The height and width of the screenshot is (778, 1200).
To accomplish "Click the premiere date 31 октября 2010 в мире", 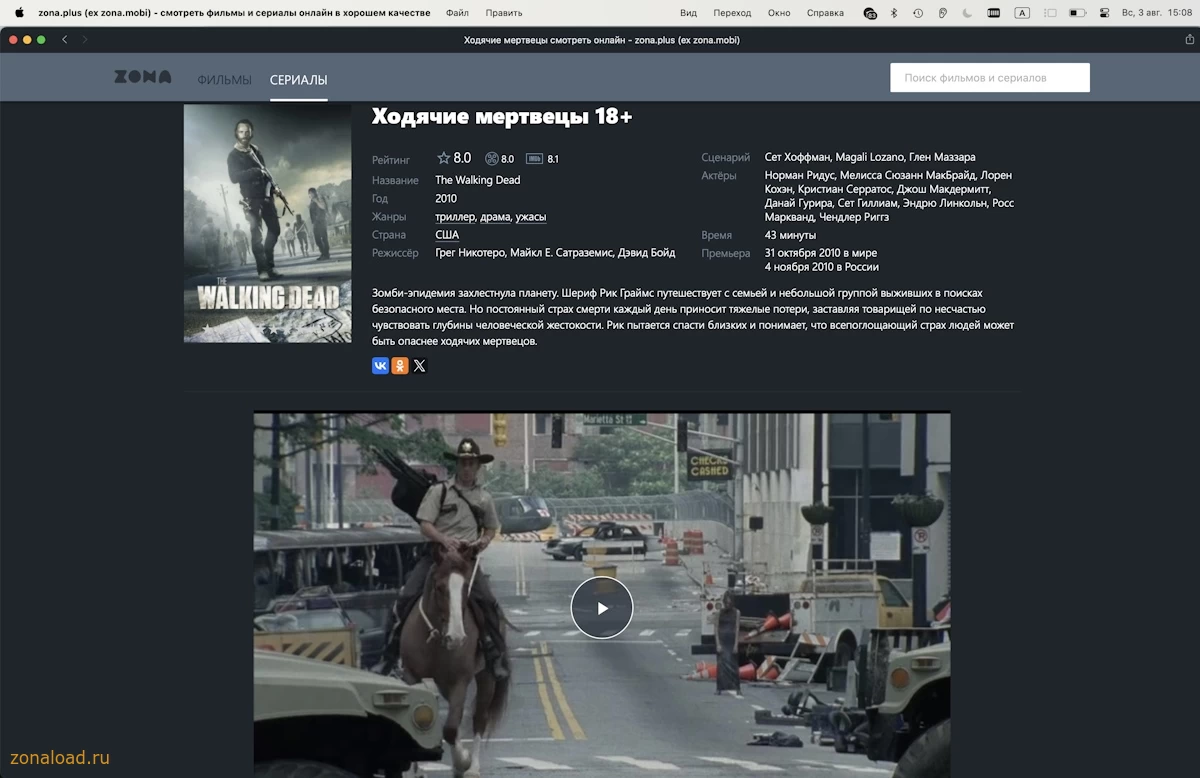I will click(x=821, y=253).
